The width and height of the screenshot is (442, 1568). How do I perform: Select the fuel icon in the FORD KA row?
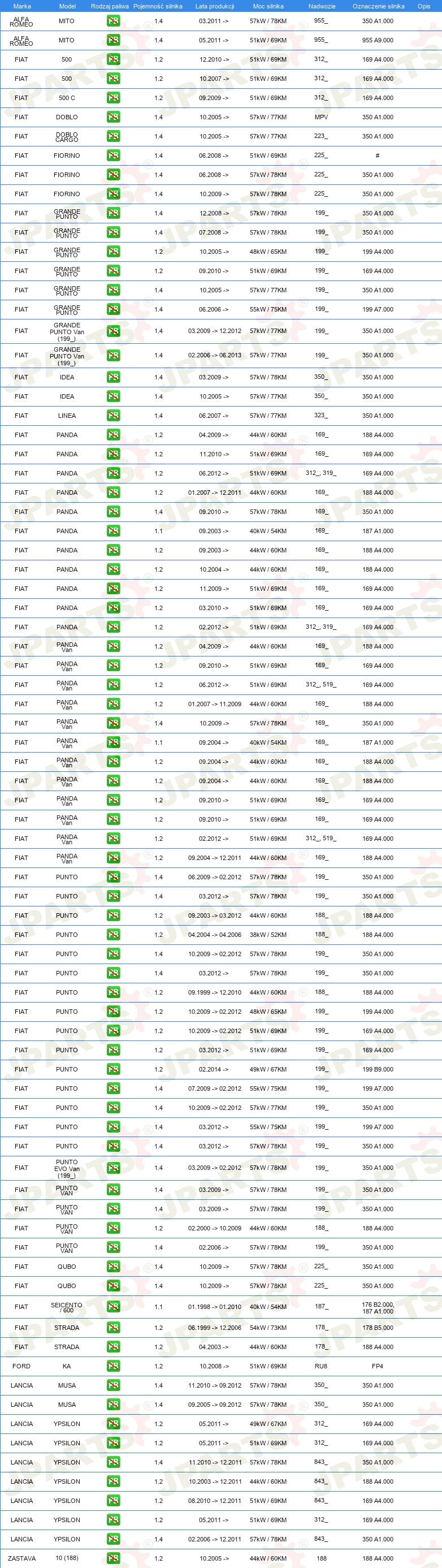[113, 1367]
